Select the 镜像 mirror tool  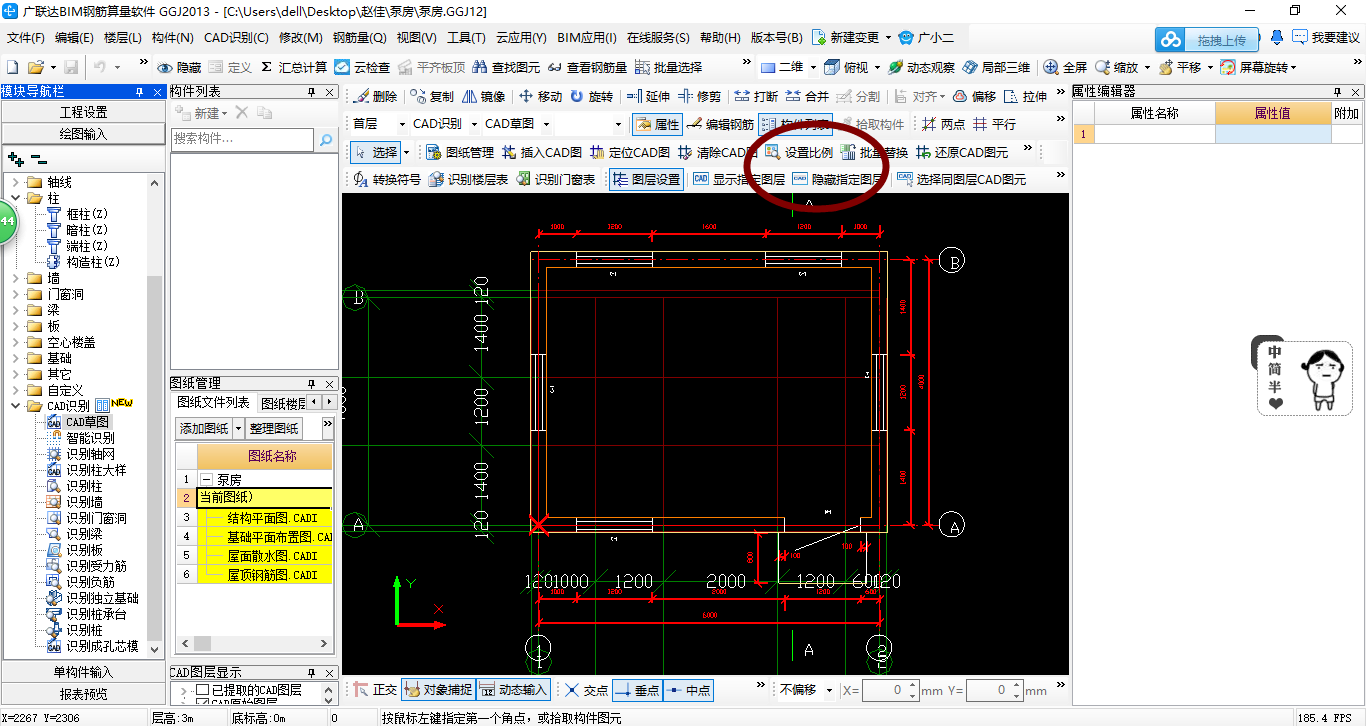483,97
